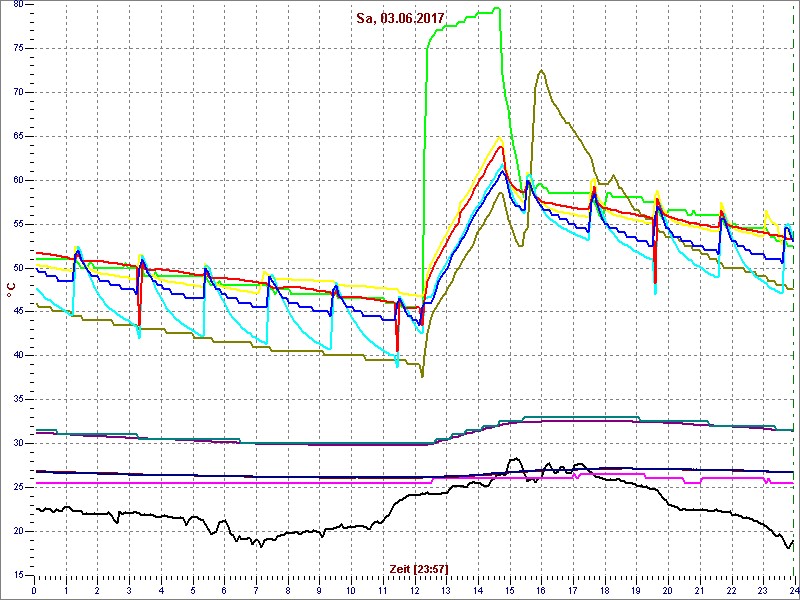Select the 50 tick label on the temperature axis

[20, 268]
